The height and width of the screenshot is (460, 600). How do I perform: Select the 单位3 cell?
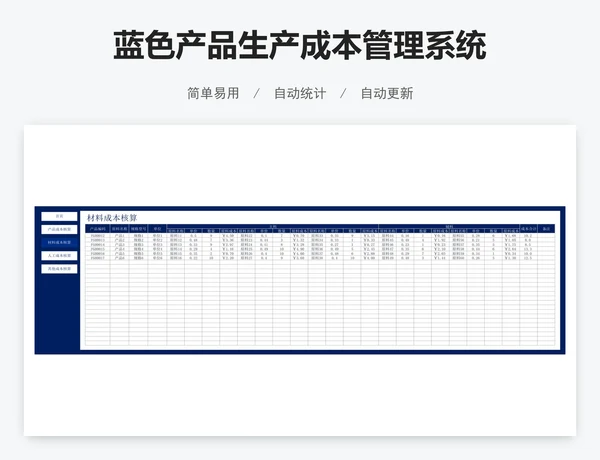click(157, 245)
